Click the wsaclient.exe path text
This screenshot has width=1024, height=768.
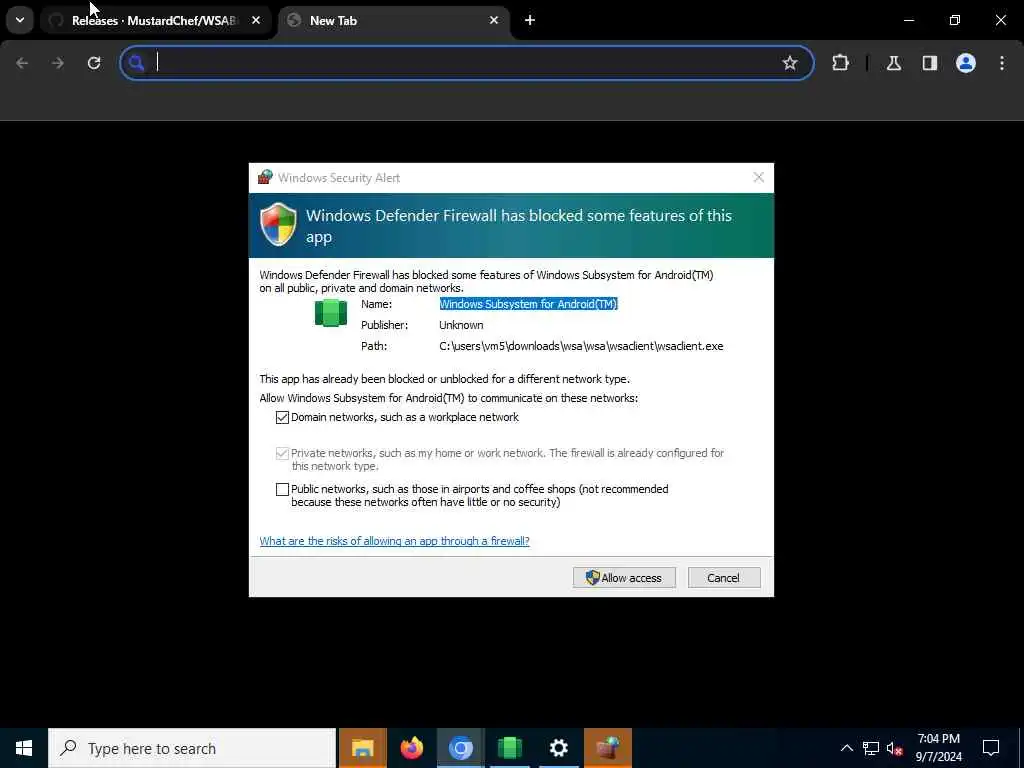click(581, 346)
